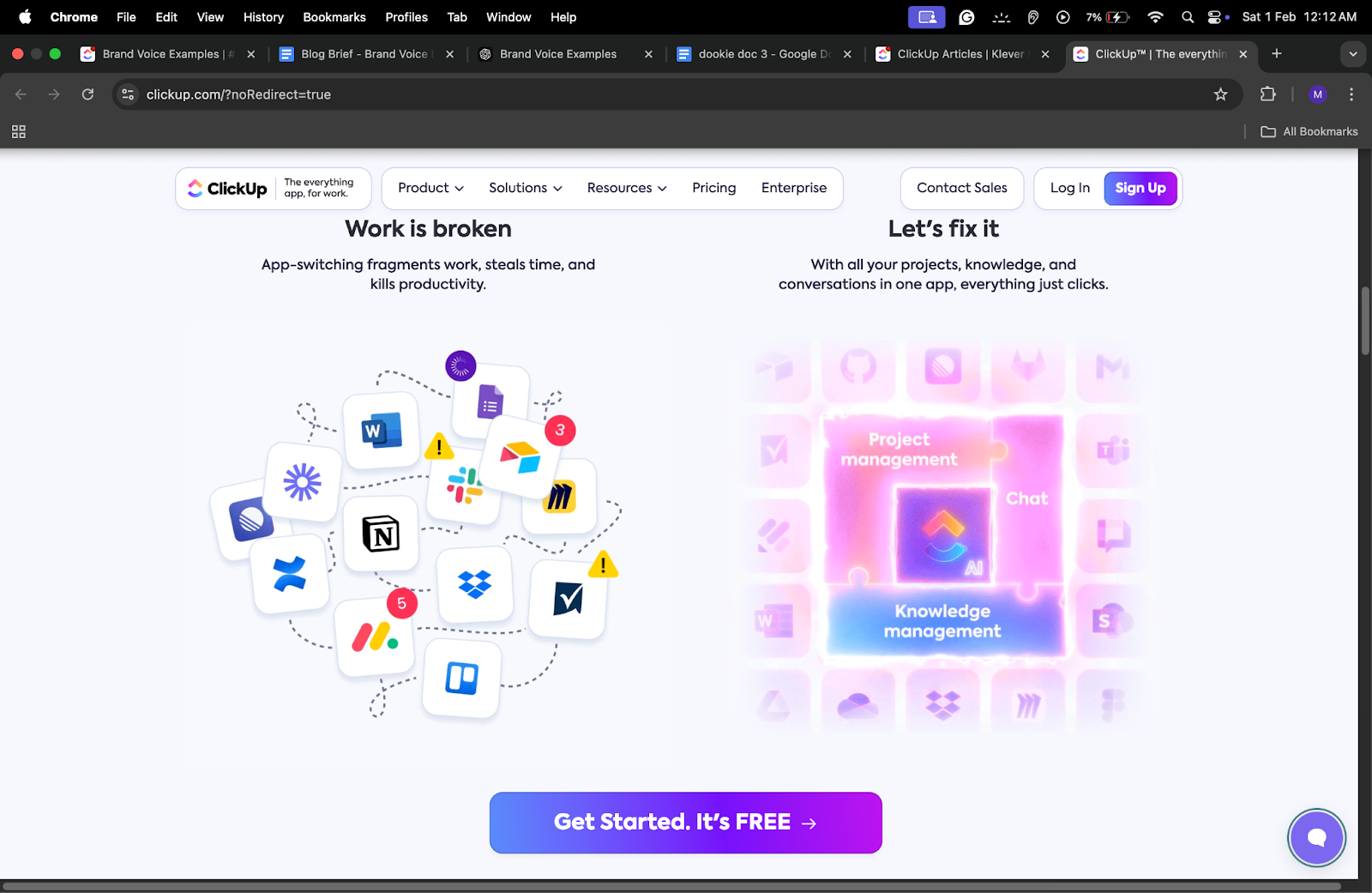Click the Smartsheet checkmark icon tile
This screenshot has width=1372, height=893.
point(569,599)
